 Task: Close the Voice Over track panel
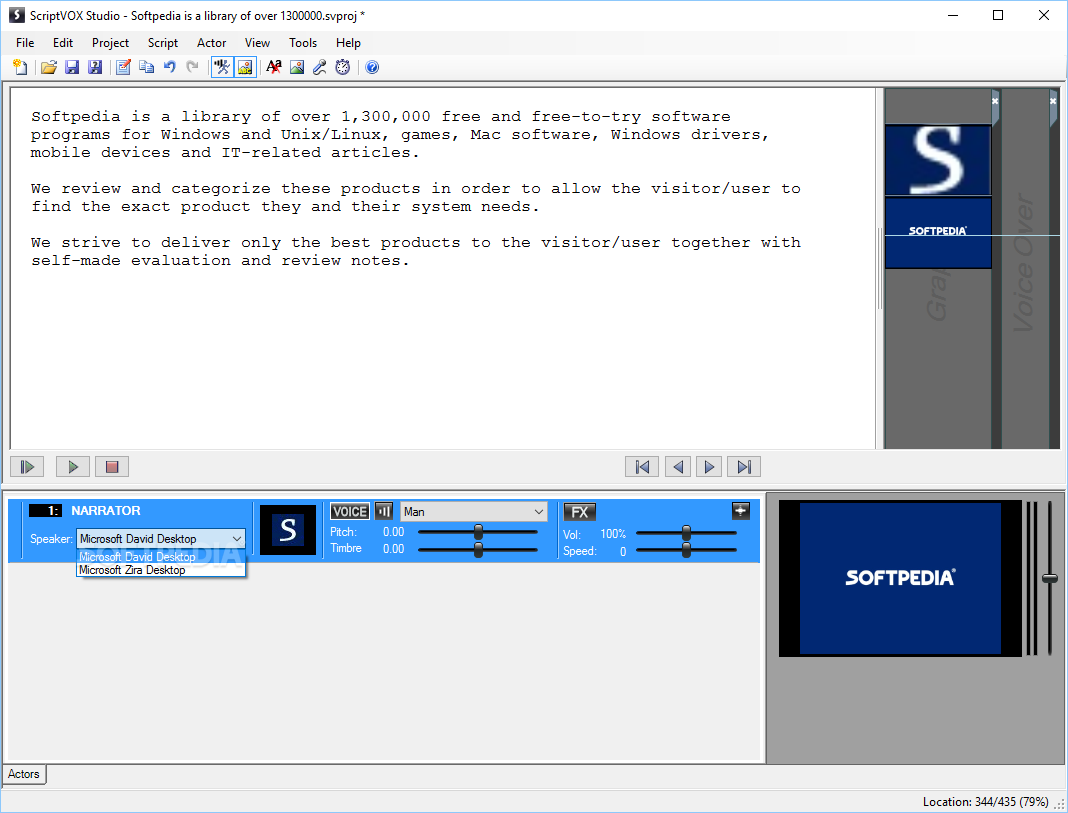point(1053,101)
